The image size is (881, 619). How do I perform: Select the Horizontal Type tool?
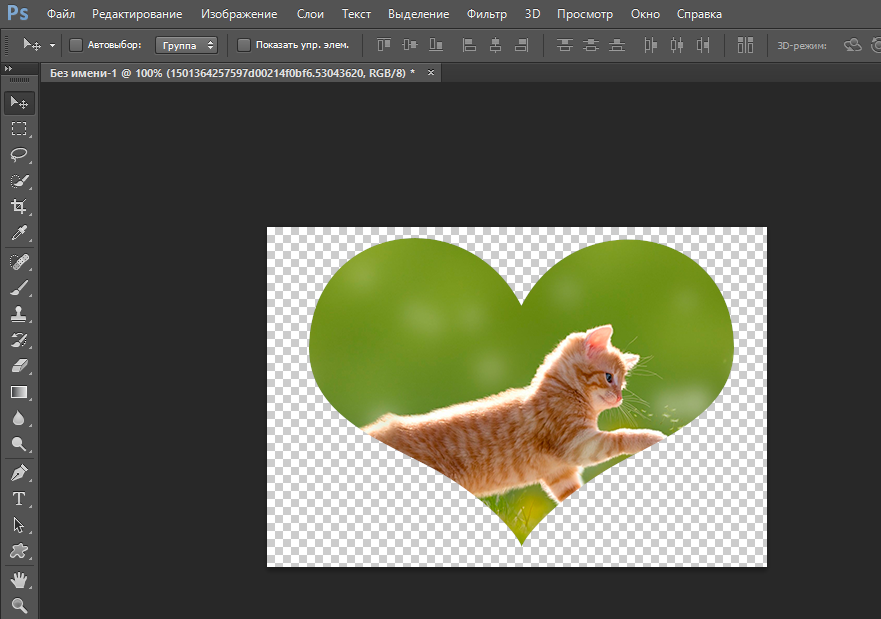pyautogui.click(x=19, y=499)
